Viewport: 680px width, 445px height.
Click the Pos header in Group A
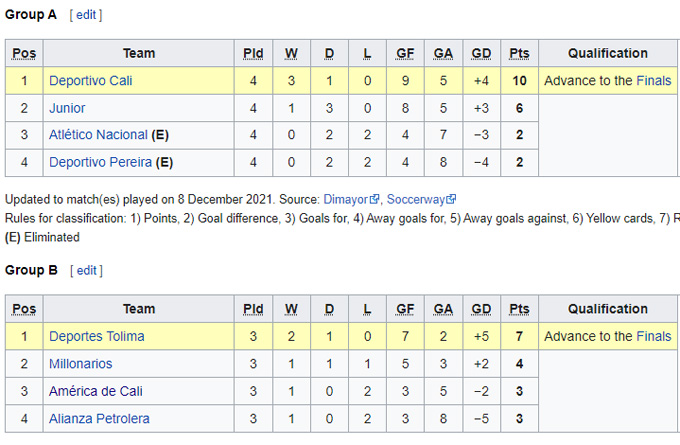click(24, 53)
